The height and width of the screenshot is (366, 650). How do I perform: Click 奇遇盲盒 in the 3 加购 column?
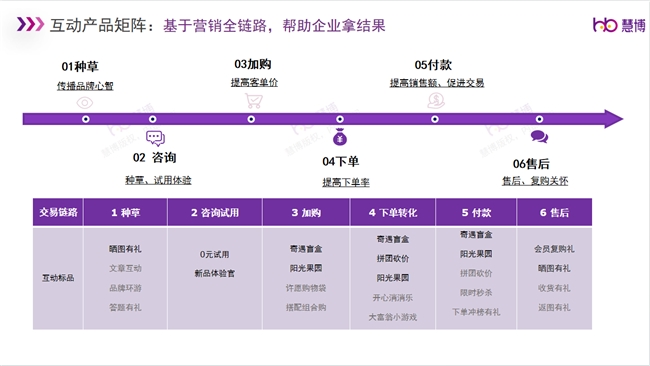click(x=306, y=249)
